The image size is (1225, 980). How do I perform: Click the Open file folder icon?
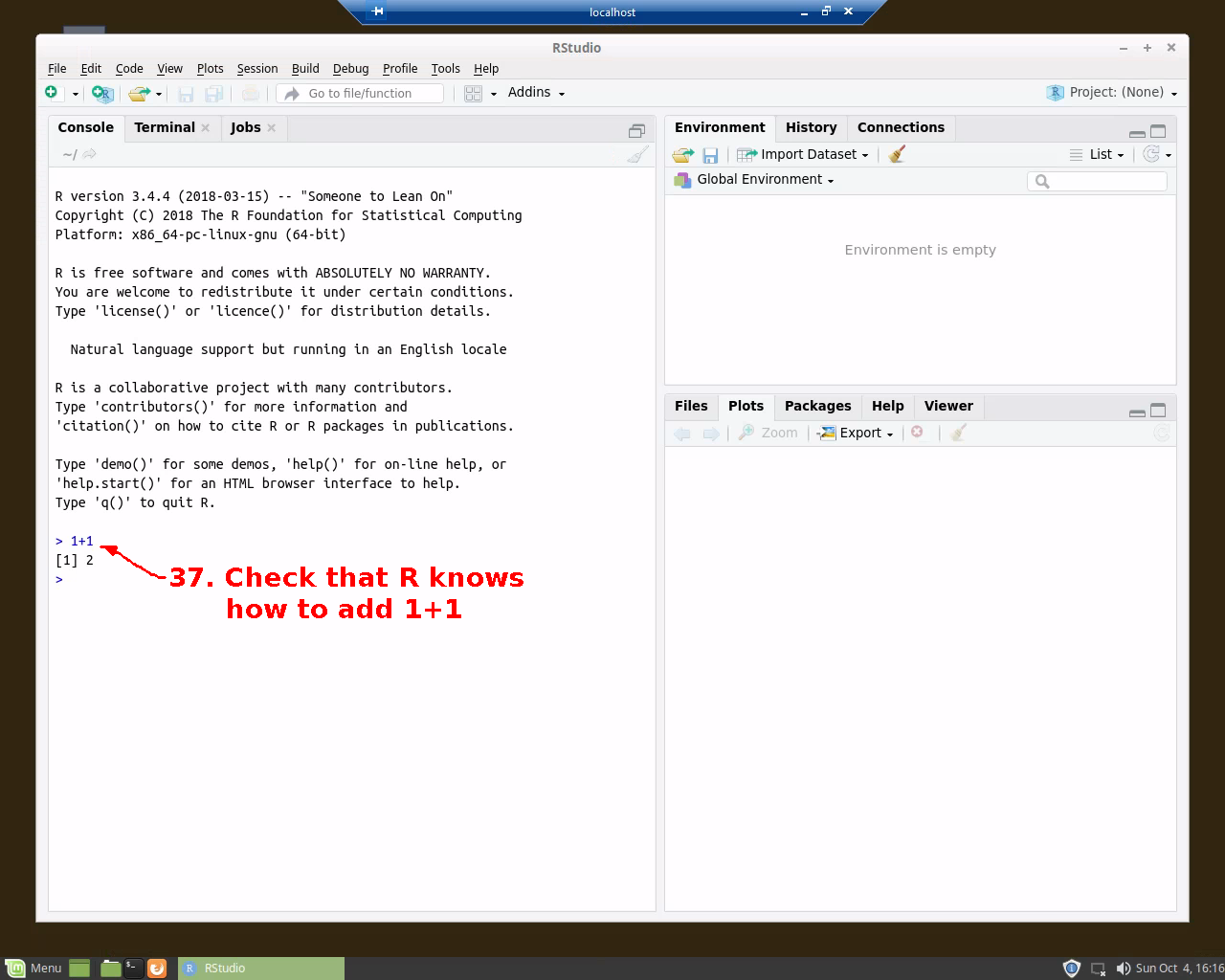[x=140, y=93]
